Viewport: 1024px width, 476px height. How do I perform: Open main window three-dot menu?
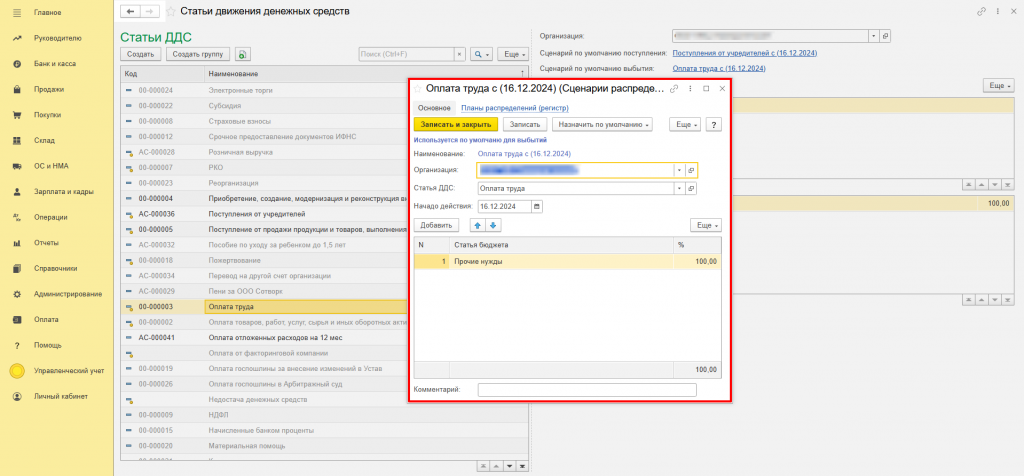[x=998, y=11]
